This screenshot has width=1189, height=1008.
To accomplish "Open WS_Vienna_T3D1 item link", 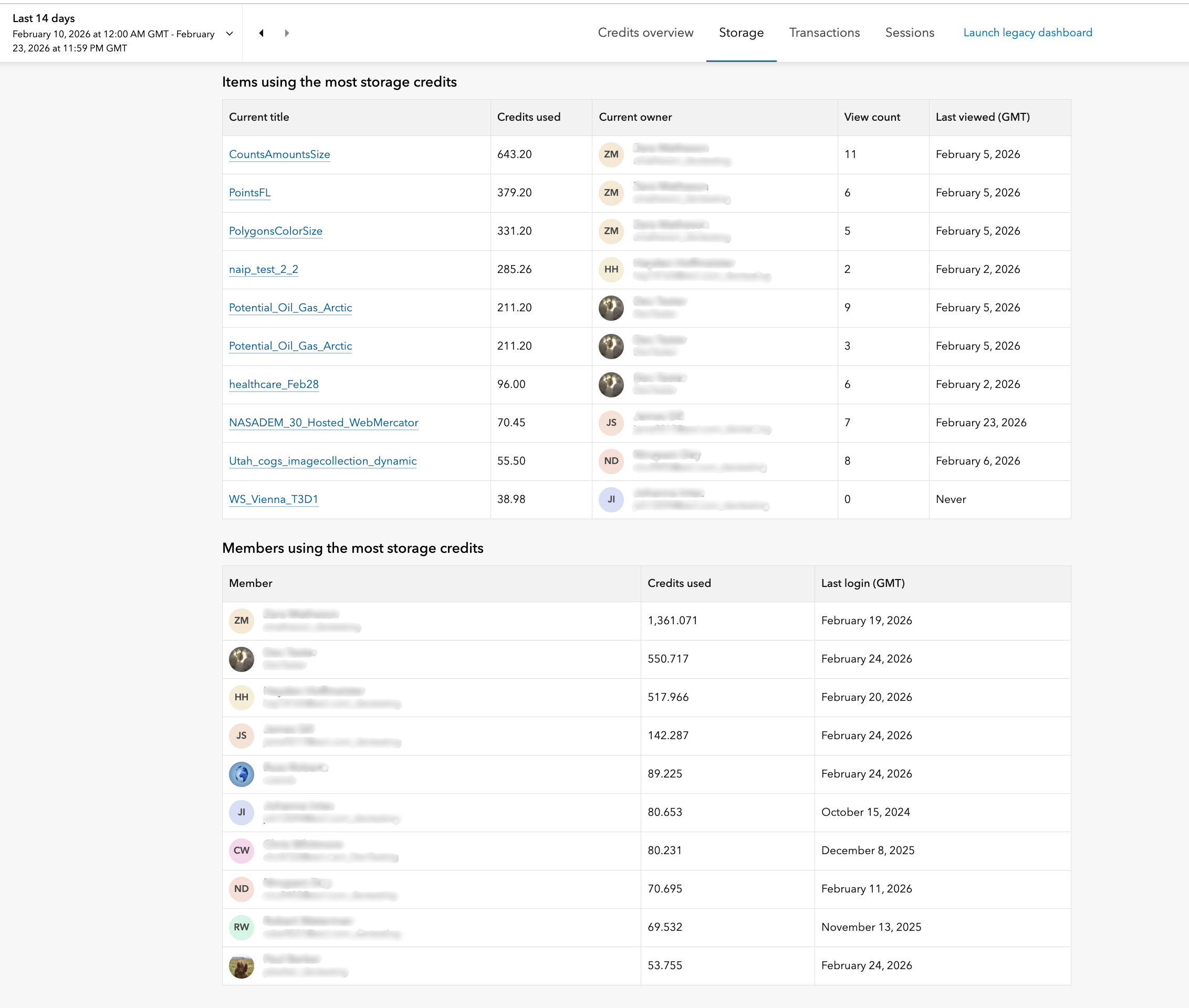I will tap(273, 499).
